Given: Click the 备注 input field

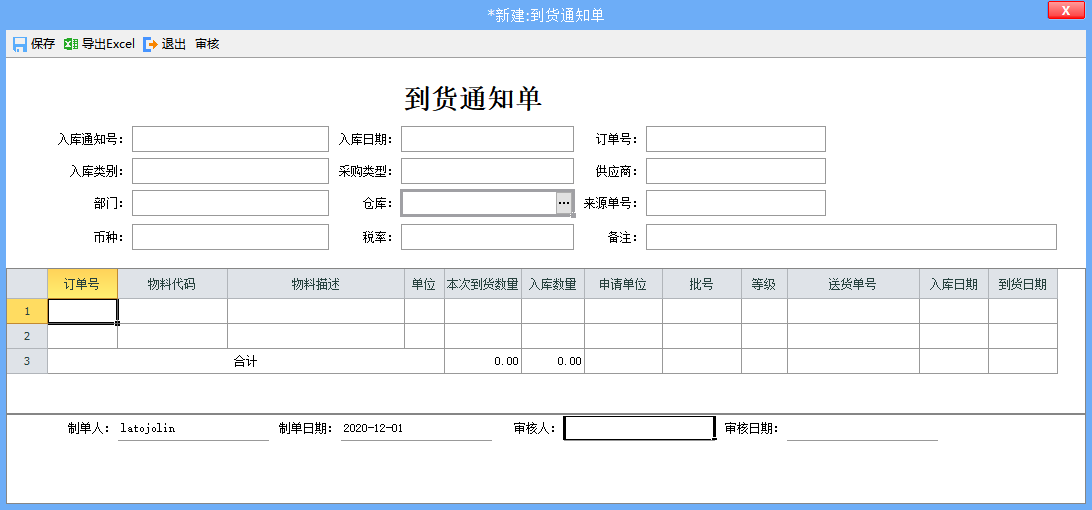Looking at the screenshot, I should [x=851, y=237].
